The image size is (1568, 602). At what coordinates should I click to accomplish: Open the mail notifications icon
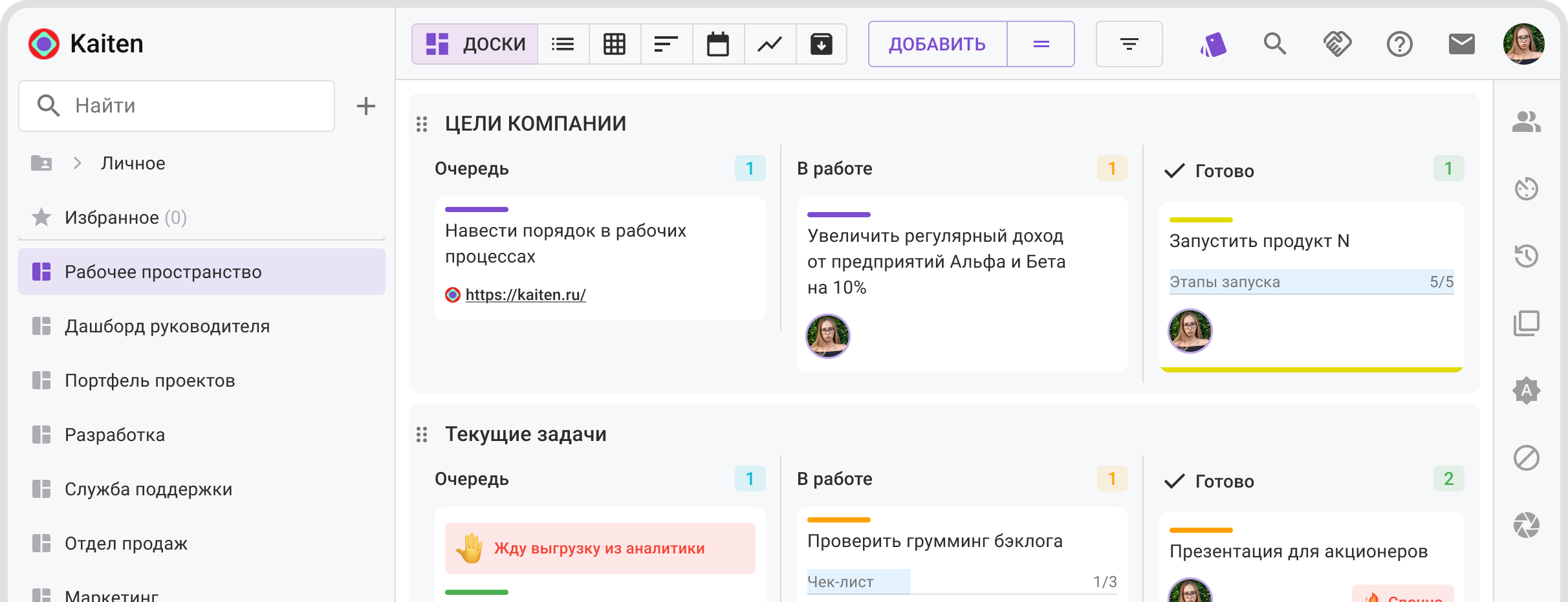pos(1461,44)
